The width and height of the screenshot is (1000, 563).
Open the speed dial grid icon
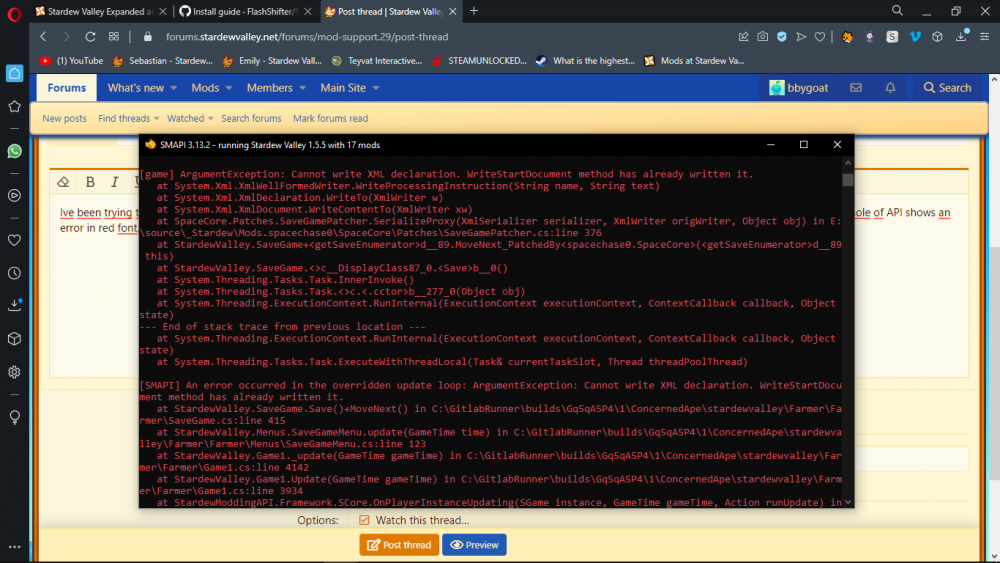pyautogui.click(x=114, y=37)
